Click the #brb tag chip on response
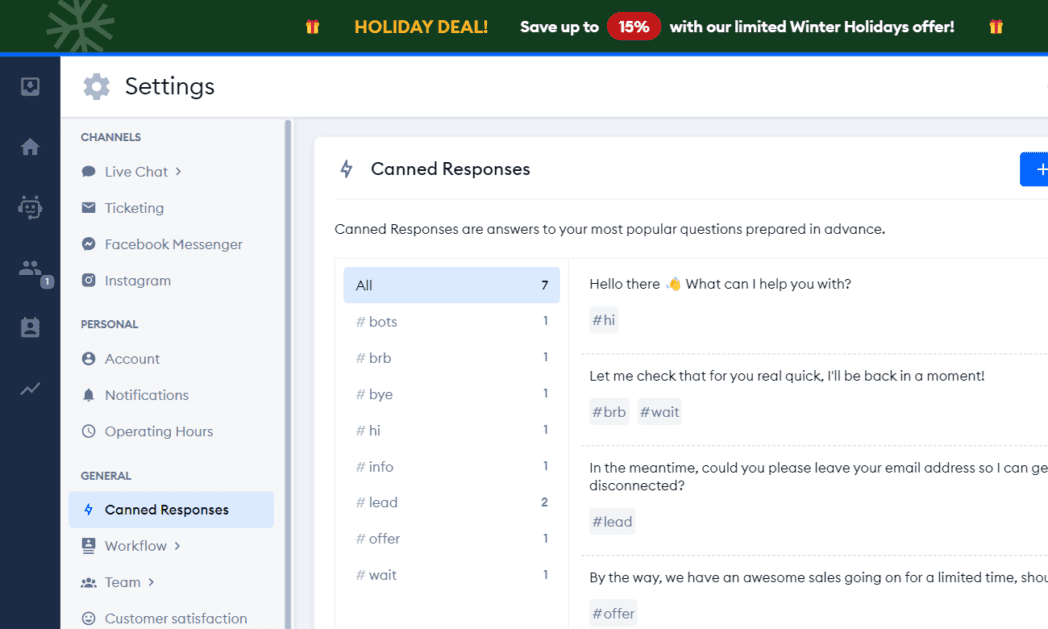Viewport: 1048px width, 629px height. click(609, 412)
